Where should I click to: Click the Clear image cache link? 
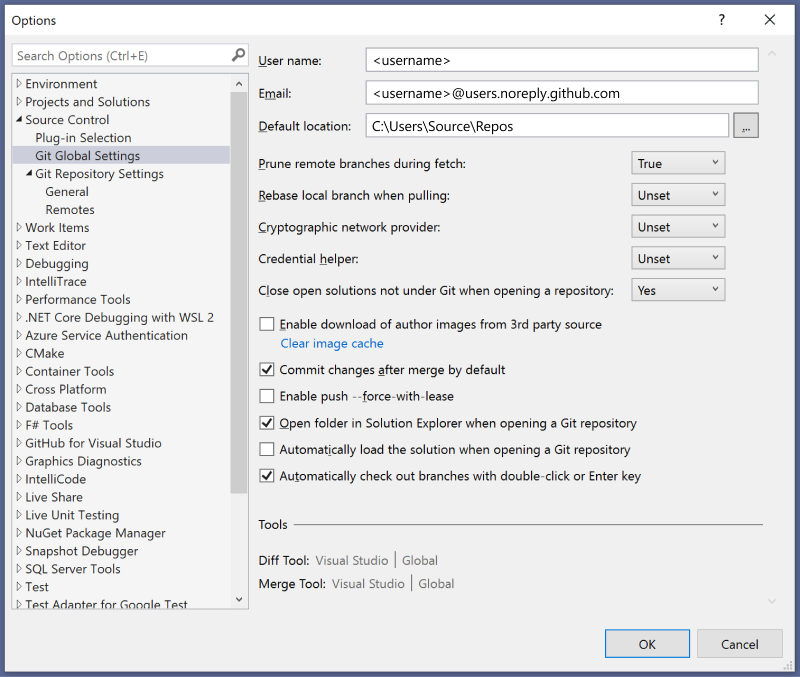[331, 343]
